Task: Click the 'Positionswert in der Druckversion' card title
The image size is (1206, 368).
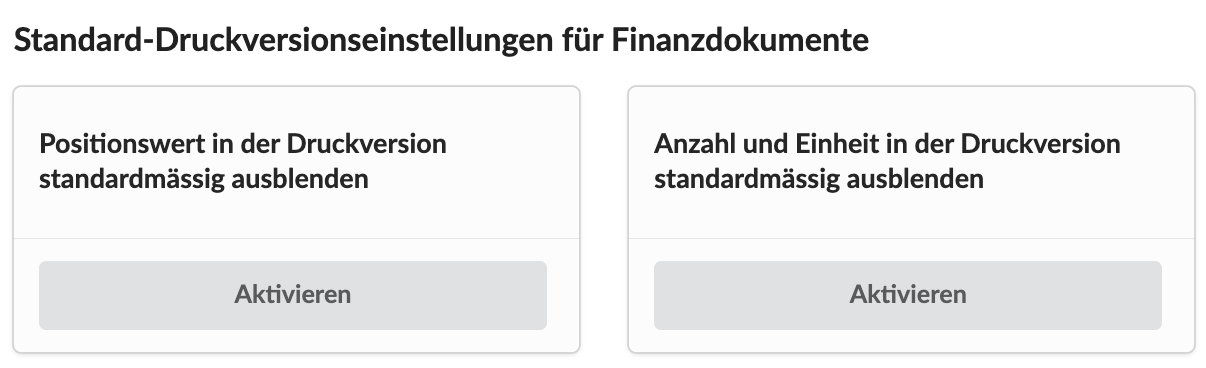Action: pyautogui.click(x=243, y=144)
